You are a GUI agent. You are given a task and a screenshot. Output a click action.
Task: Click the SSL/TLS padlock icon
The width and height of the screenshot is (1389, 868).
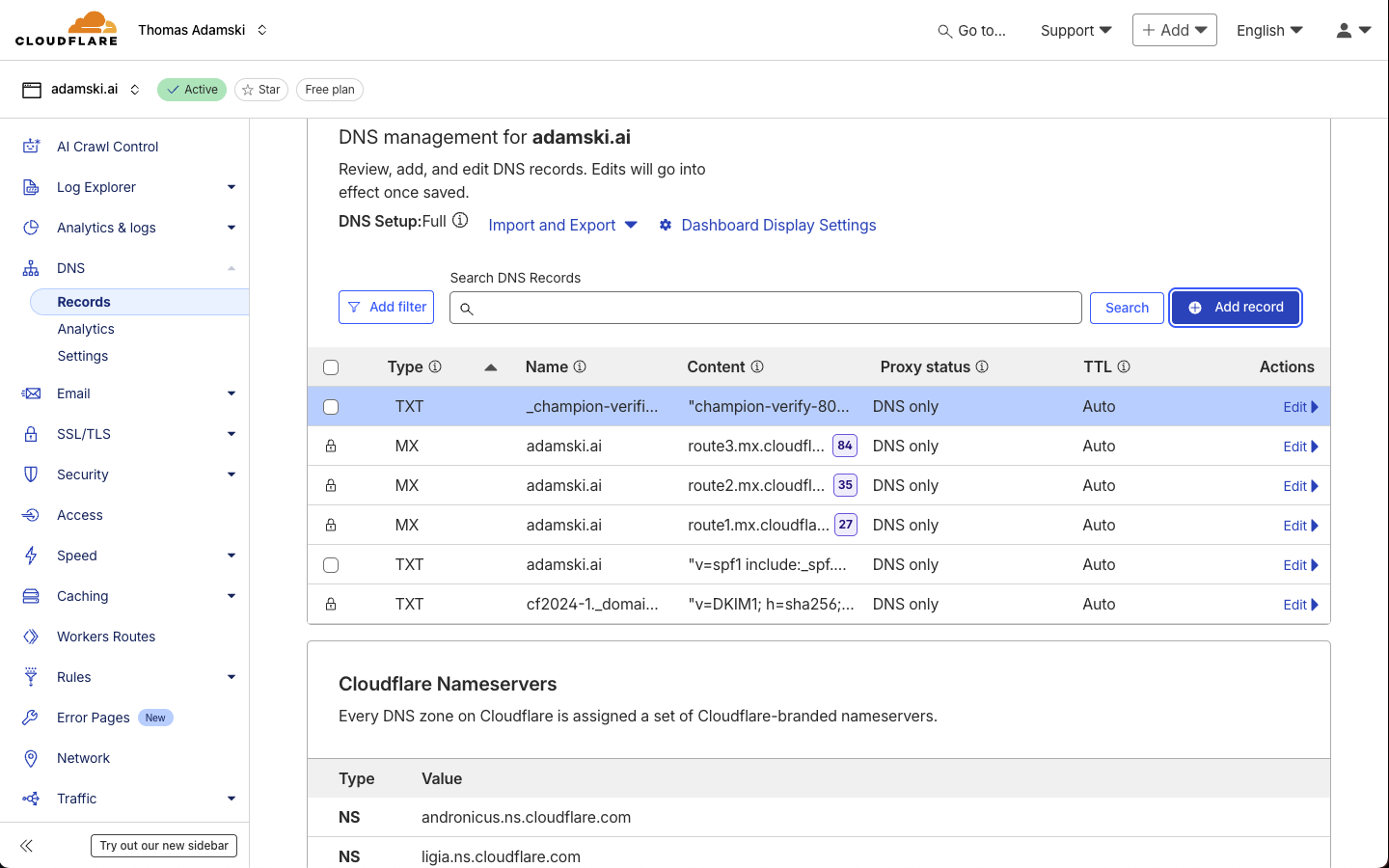pos(30,433)
